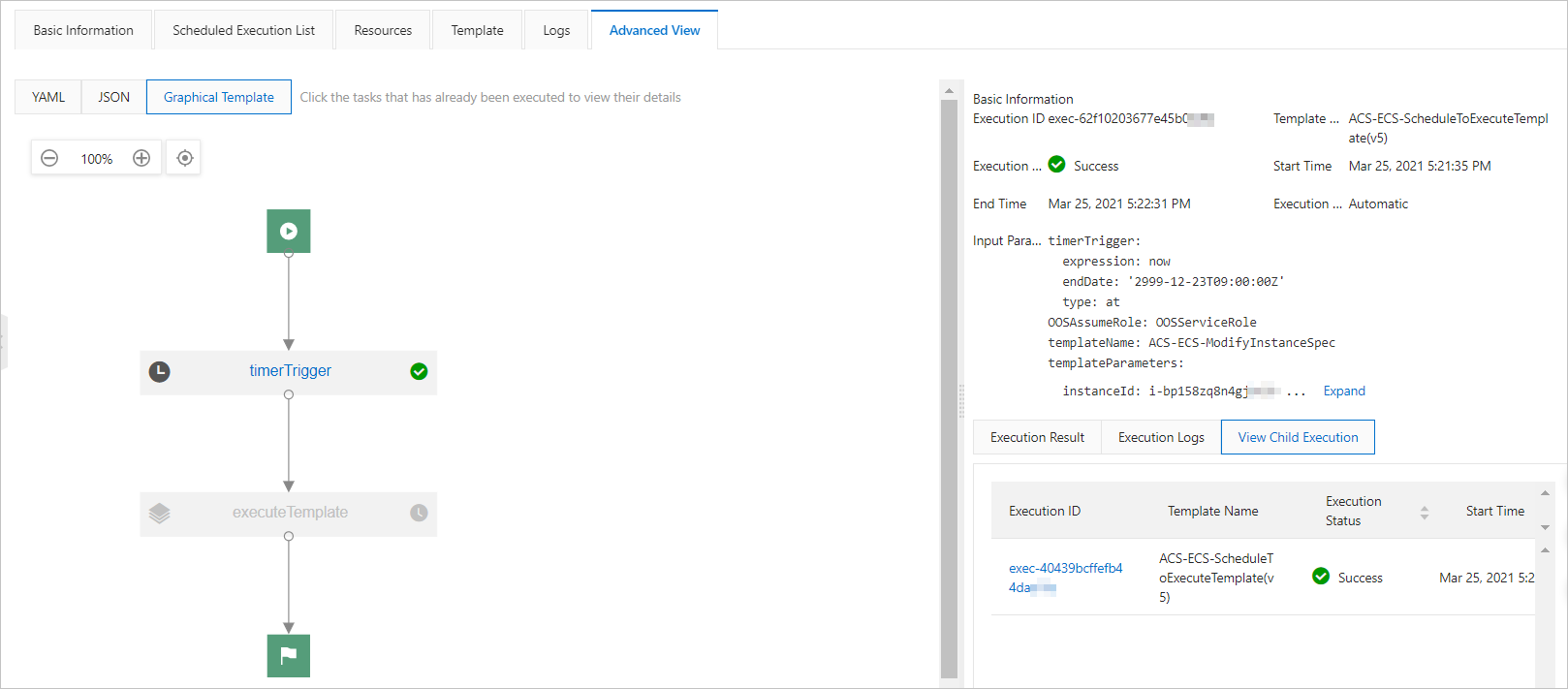This screenshot has height=689, width=1568.
Task: Open the Execution Logs tab
Action: (x=1161, y=437)
